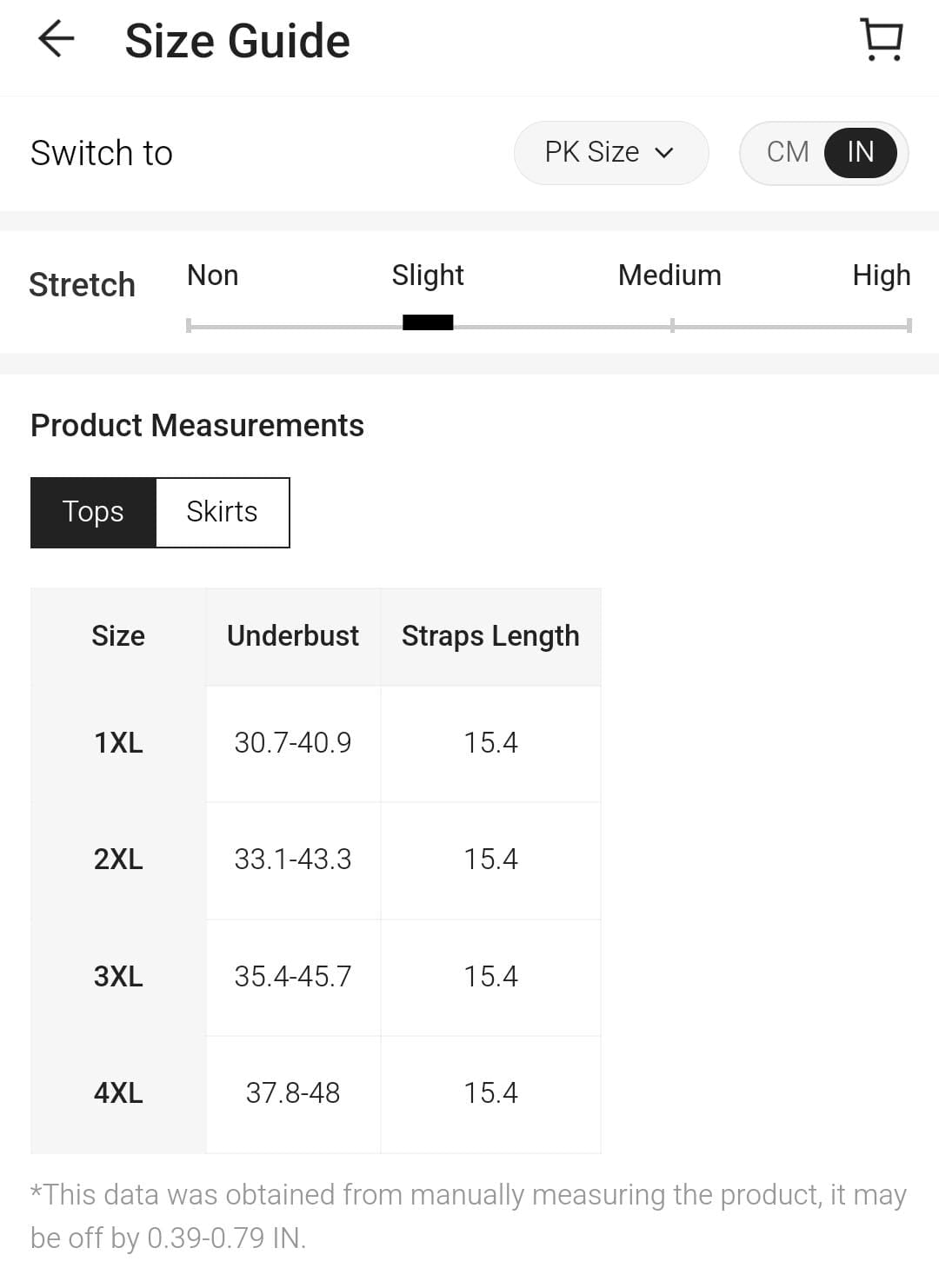Switch to the Skirts tab
The width and height of the screenshot is (939, 1288).
(222, 512)
